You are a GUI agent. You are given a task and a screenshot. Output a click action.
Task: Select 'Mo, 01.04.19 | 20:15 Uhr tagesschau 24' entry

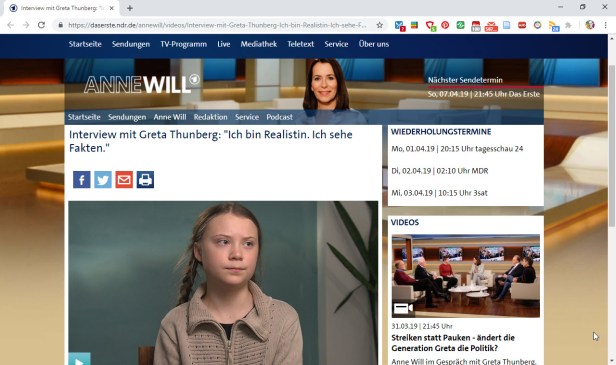(x=457, y=149)
